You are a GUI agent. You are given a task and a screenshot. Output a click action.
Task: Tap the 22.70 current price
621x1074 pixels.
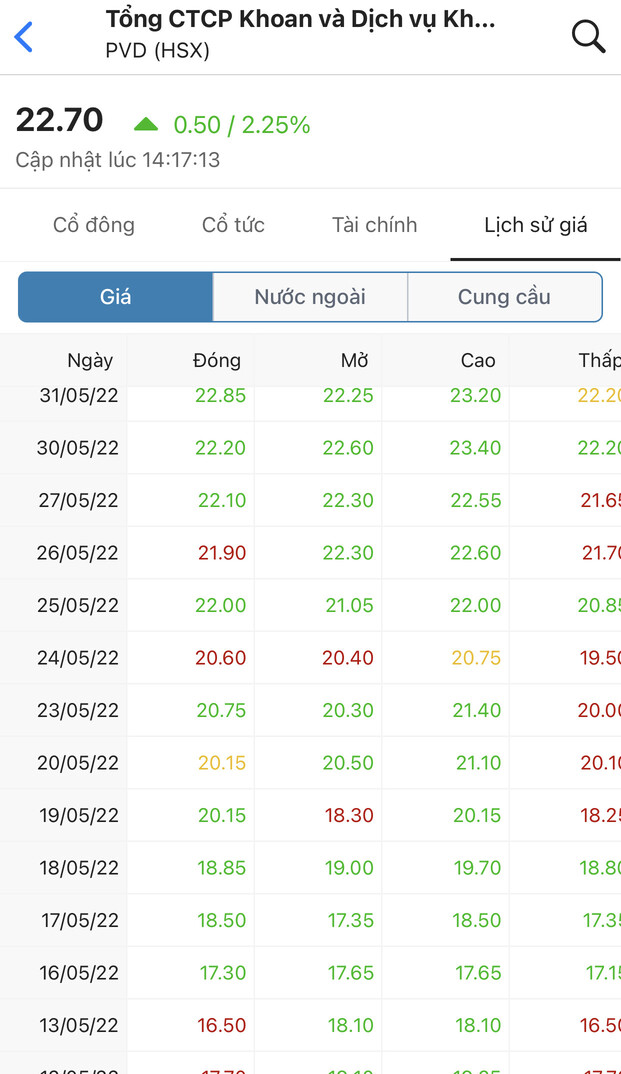click(x=60, y=121)
